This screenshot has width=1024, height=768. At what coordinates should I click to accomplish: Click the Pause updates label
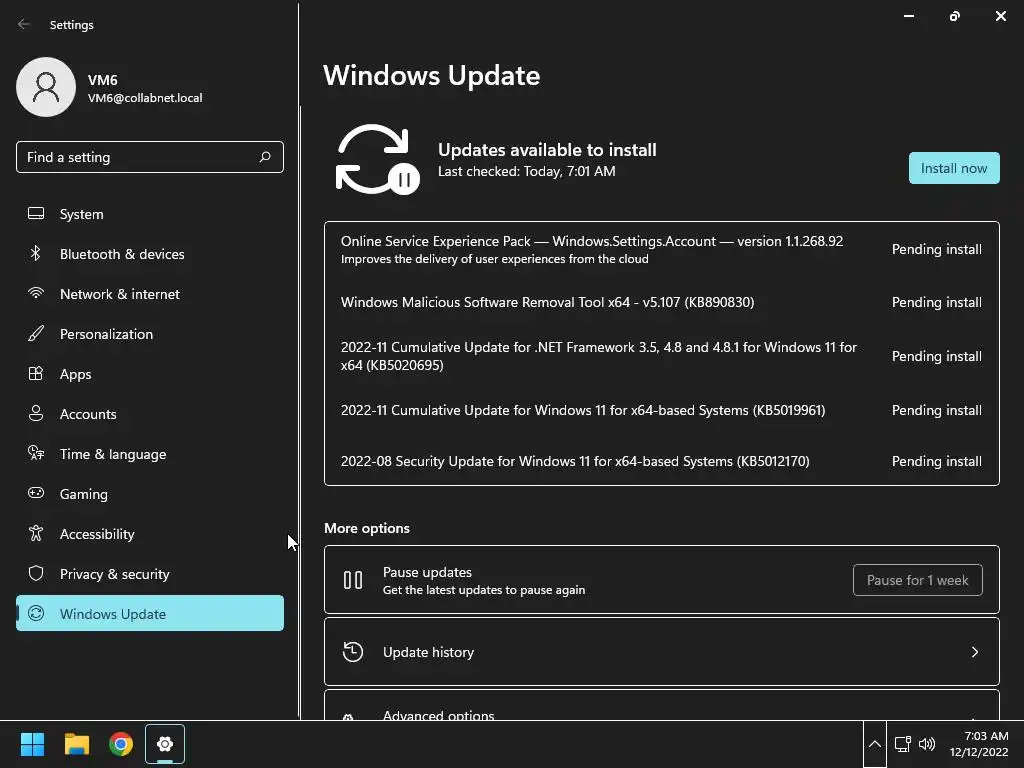427,572
